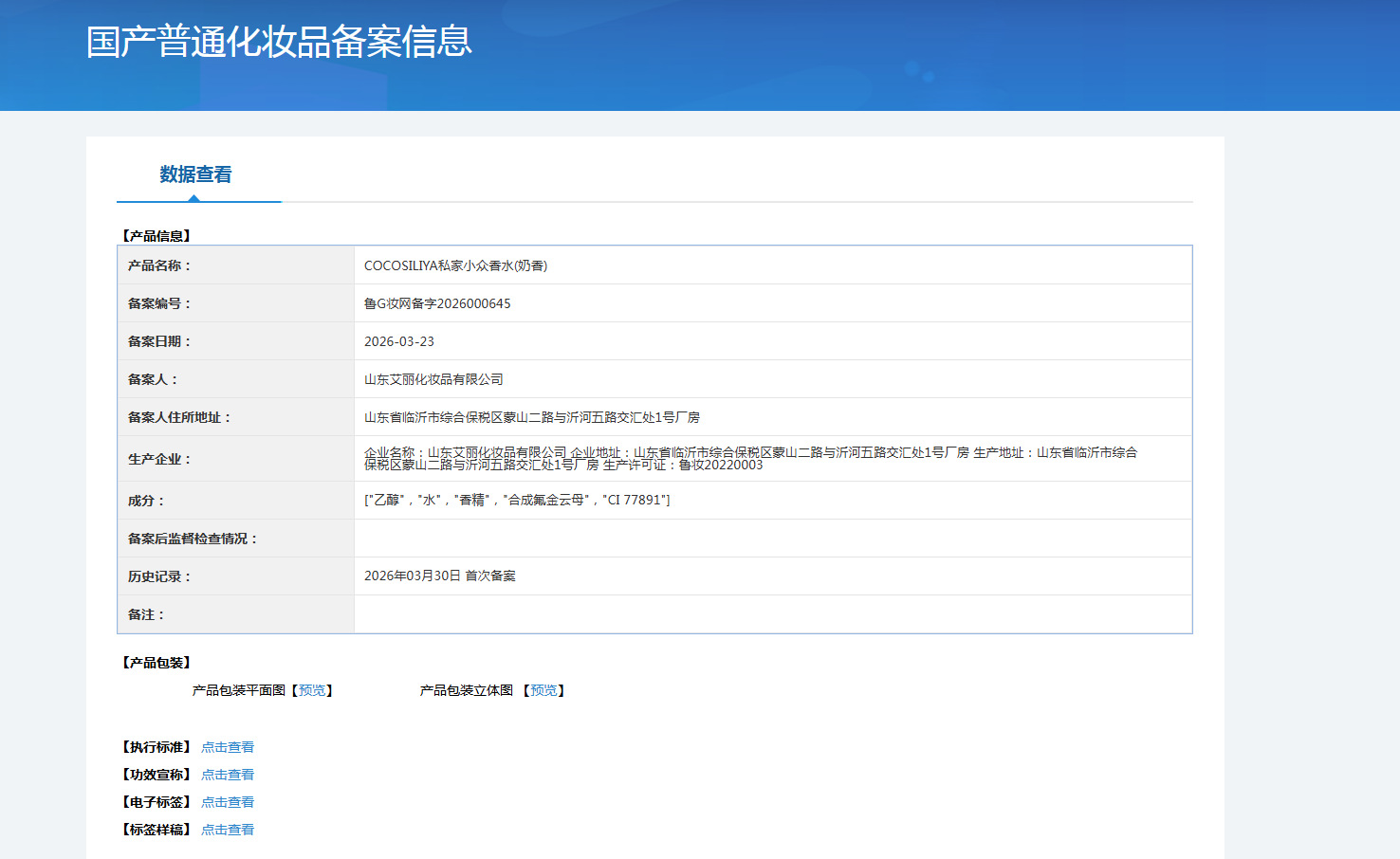This screenshot has height=859, width=1400.
Task: Click the filing number 鲁G妆网备字2026000645
Action: 437,303
